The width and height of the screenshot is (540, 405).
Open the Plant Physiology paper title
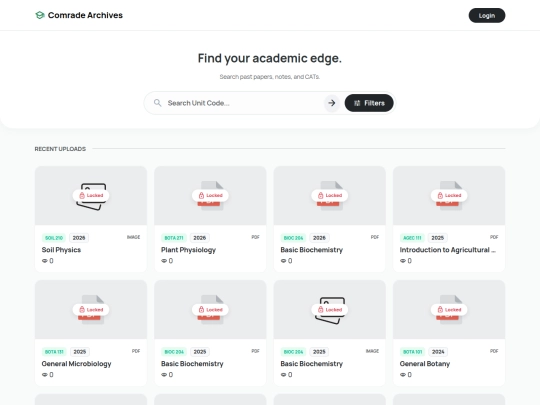[188, 250]
